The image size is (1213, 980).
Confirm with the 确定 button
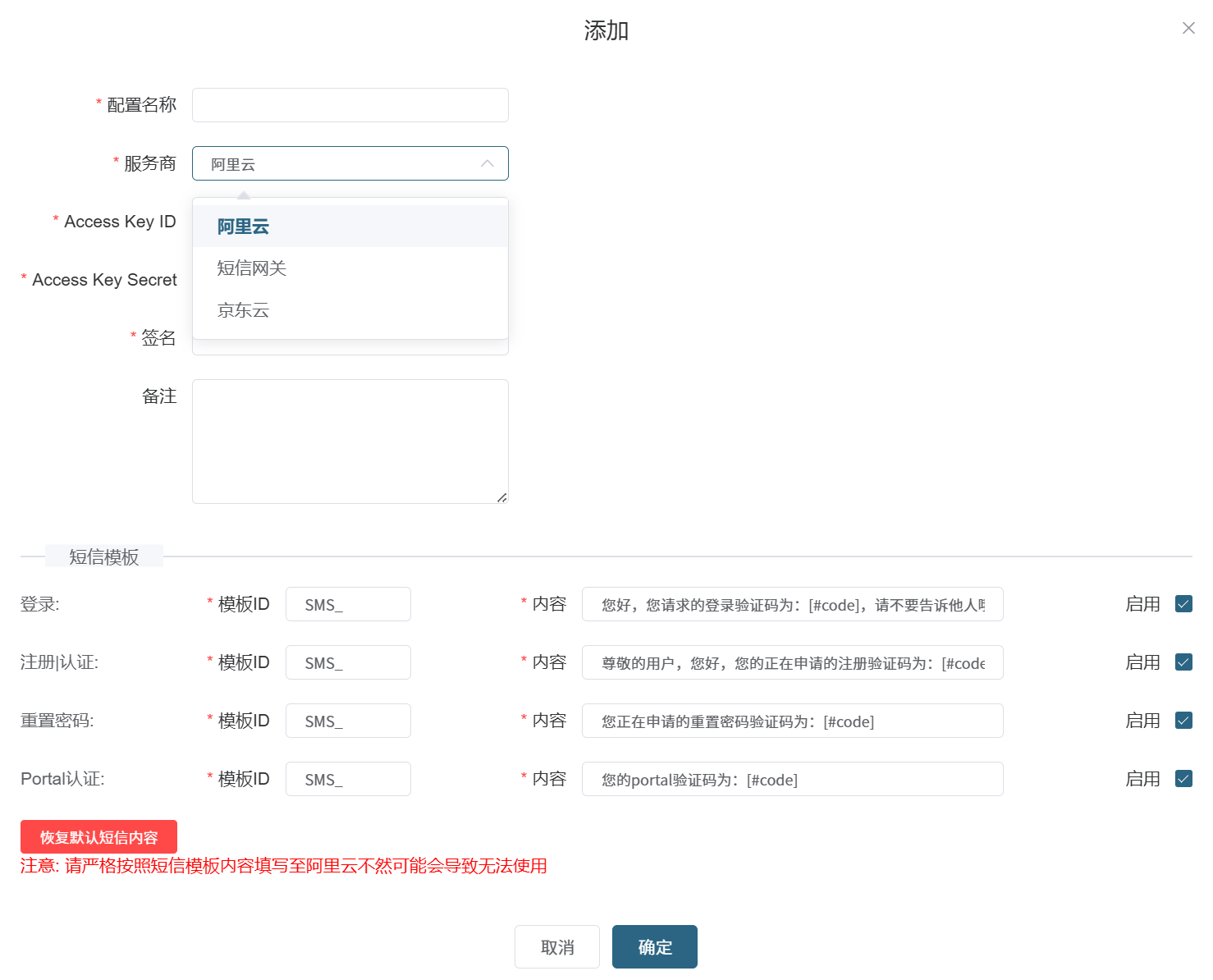654,946
